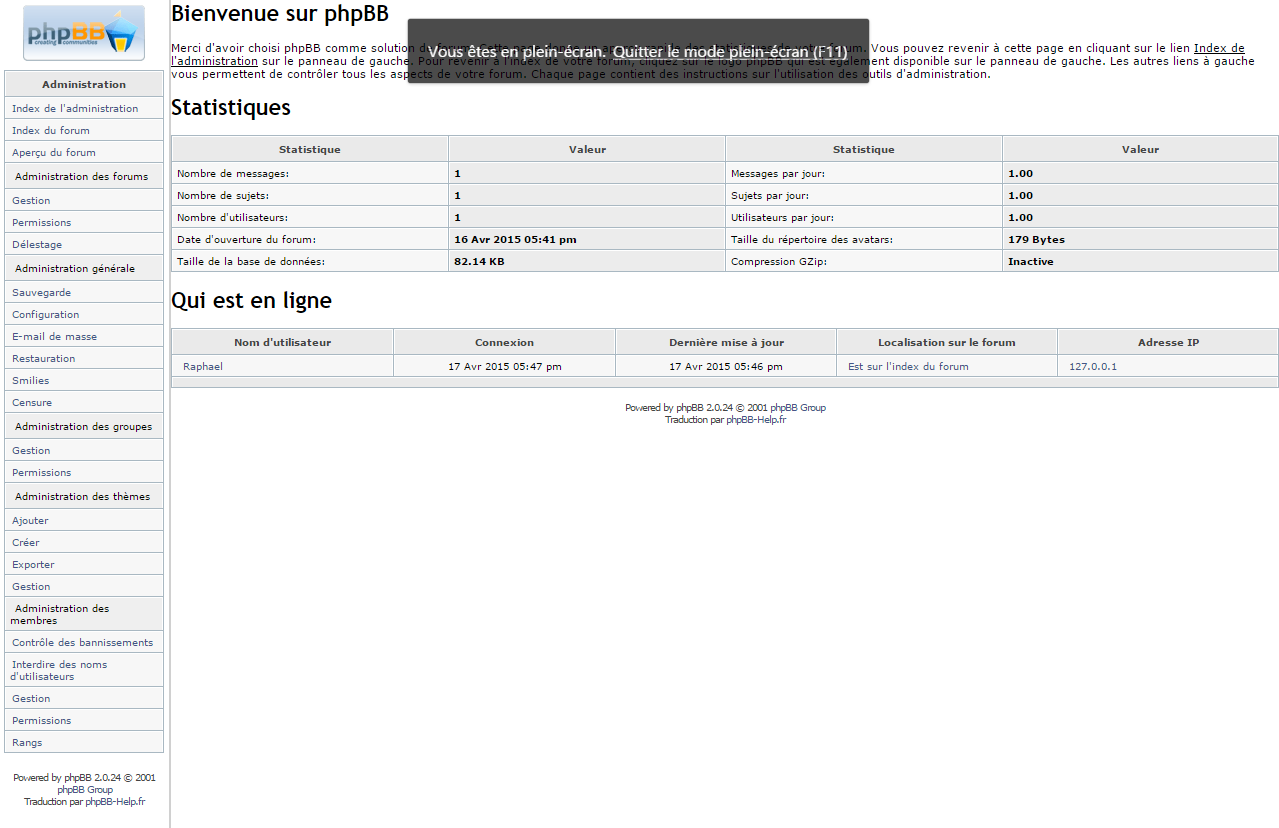Open the Censure settings
This screenshot has width=1279, height=828.
31,402
